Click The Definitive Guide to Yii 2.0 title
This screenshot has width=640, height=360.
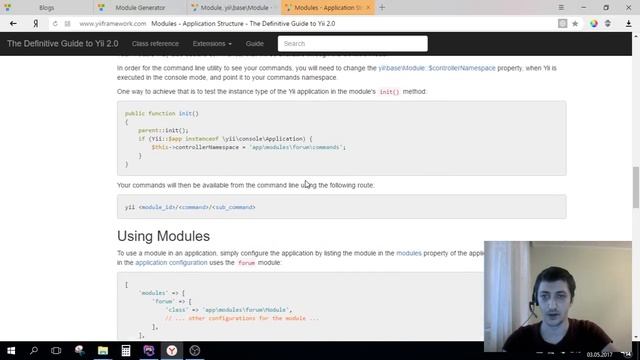point(62,44)
